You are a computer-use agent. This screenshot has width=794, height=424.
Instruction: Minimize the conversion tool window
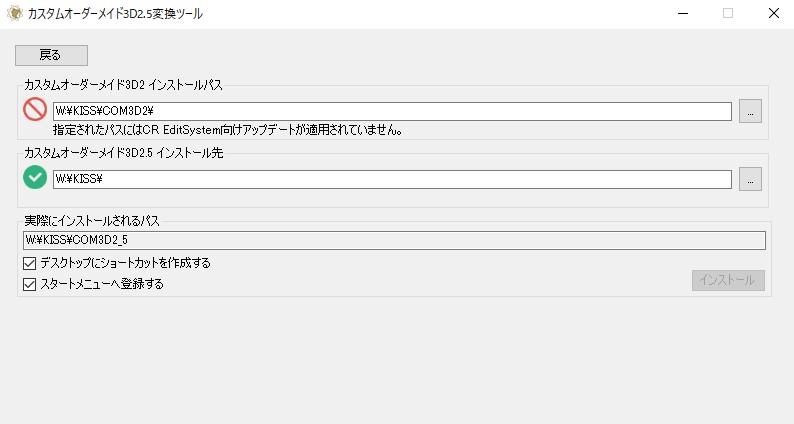tap(683, 14)
